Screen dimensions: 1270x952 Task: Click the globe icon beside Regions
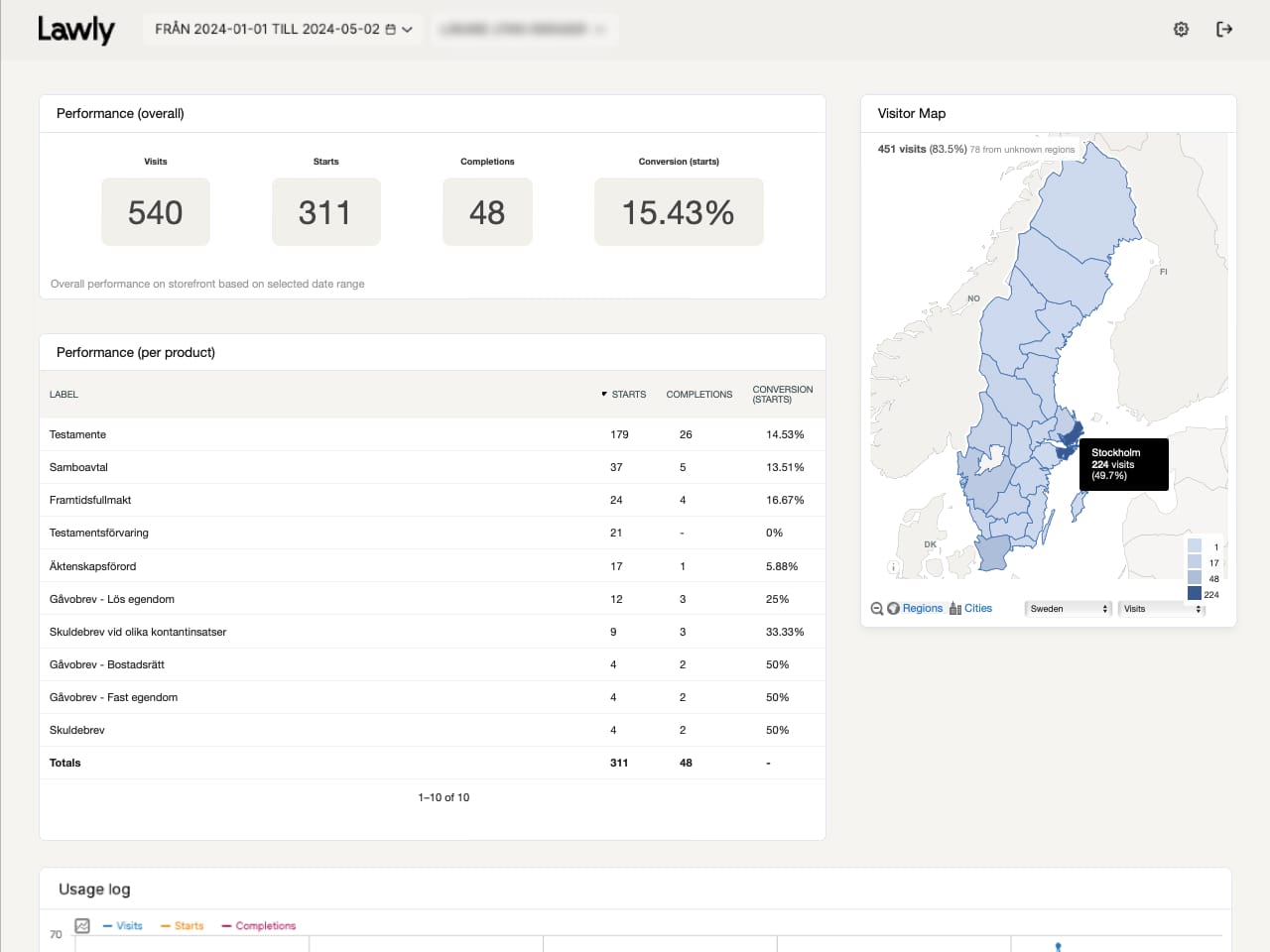(893, 609)
